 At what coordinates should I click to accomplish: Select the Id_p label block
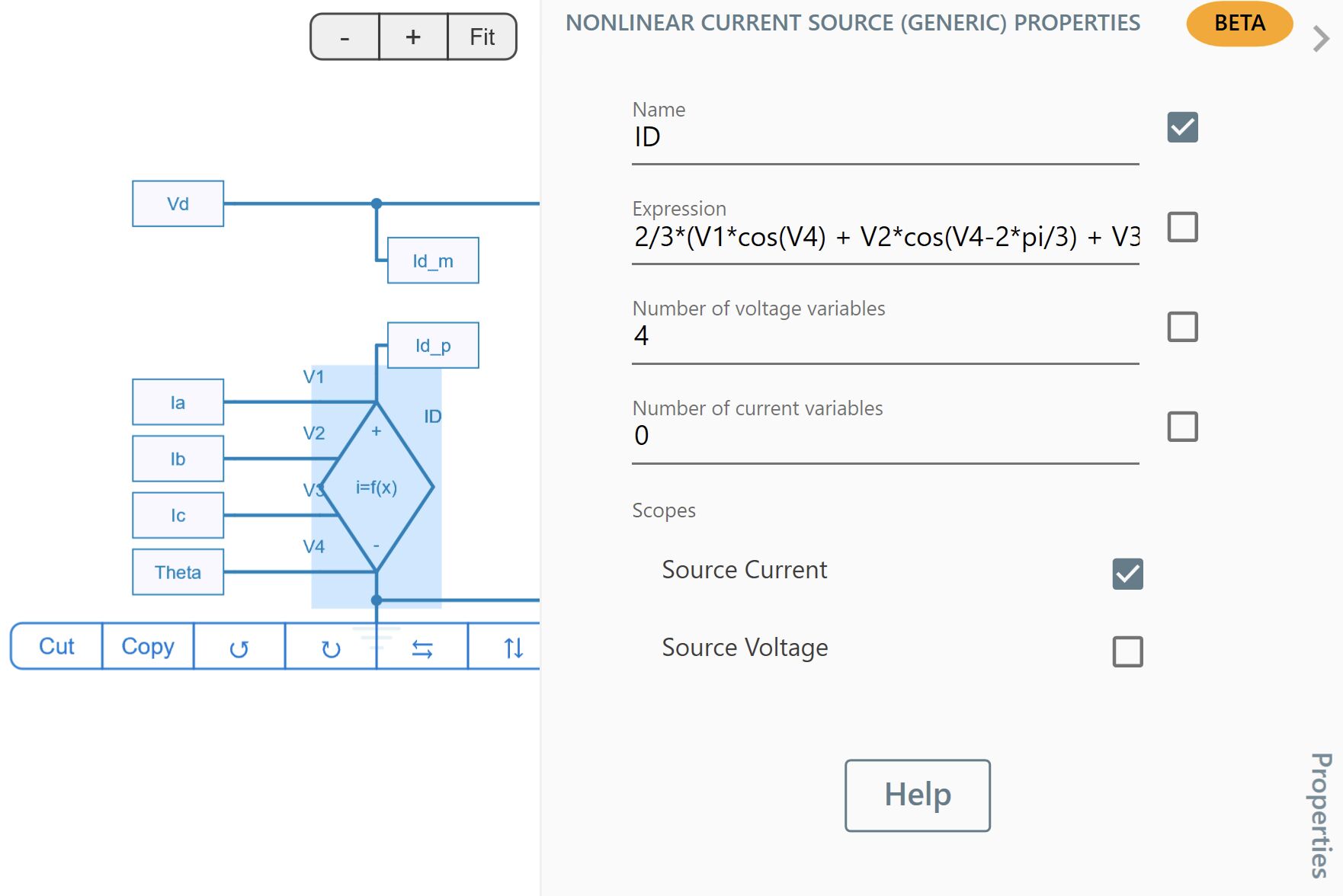[433, 345]
